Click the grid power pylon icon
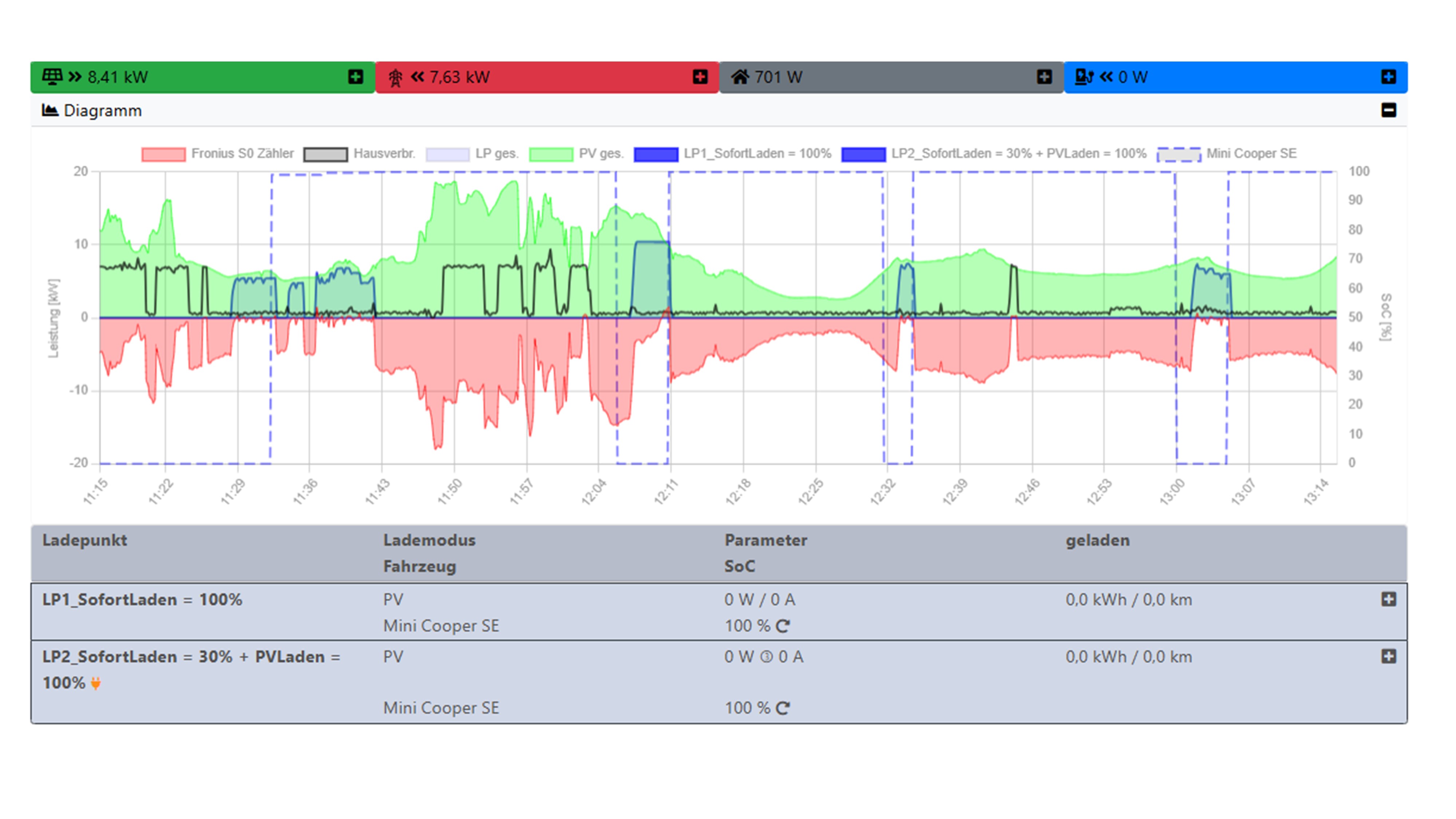1456x819 pixels. pyautogui.click(x=395, y=77)
